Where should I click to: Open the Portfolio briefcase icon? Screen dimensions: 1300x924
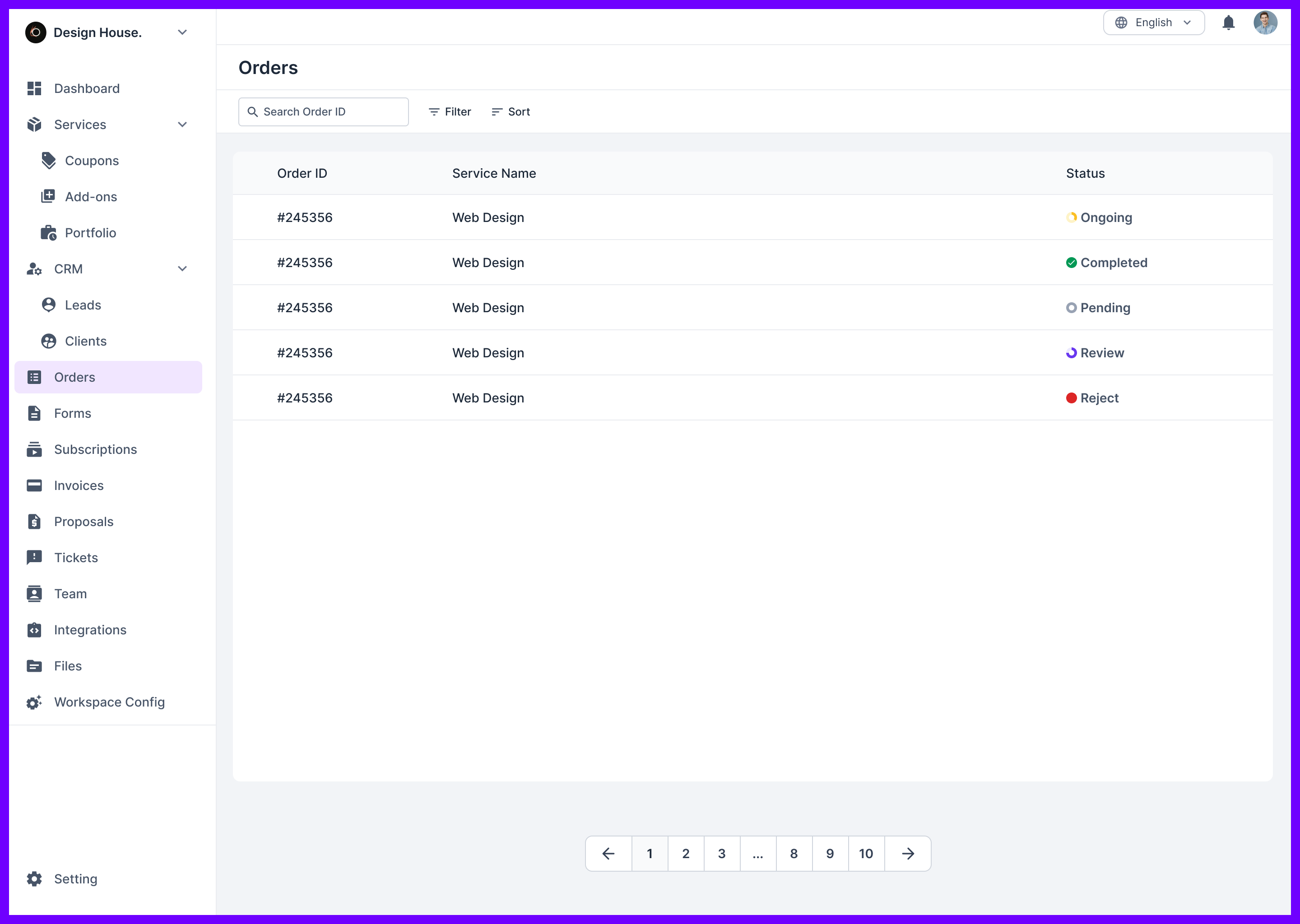(x=48, y=232)
